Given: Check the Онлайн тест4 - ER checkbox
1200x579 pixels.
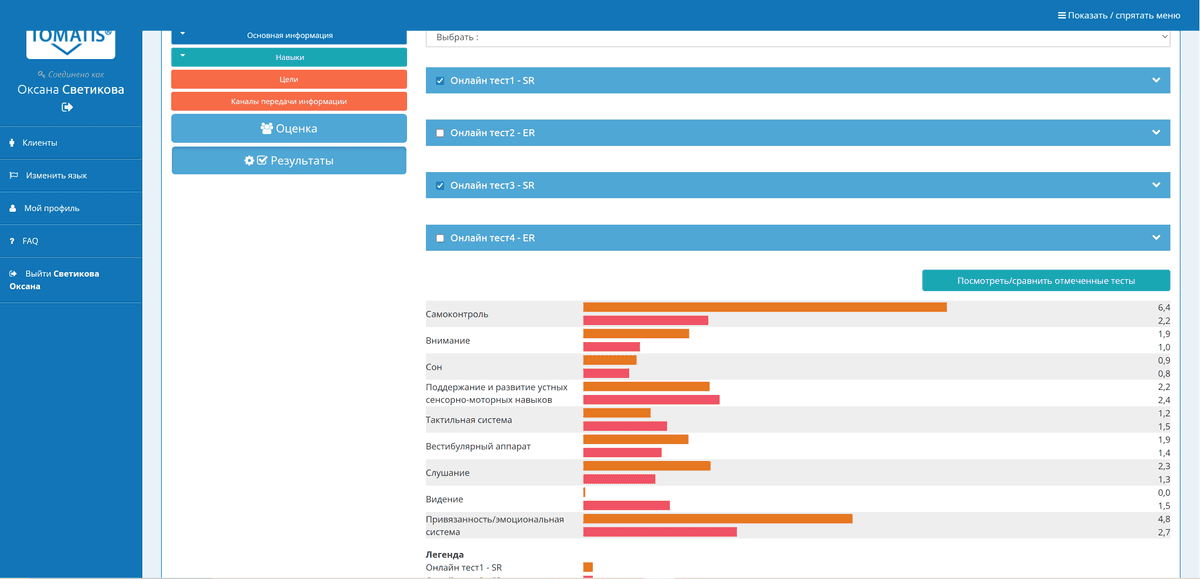Looking at the screenshot, I should 440,238.
